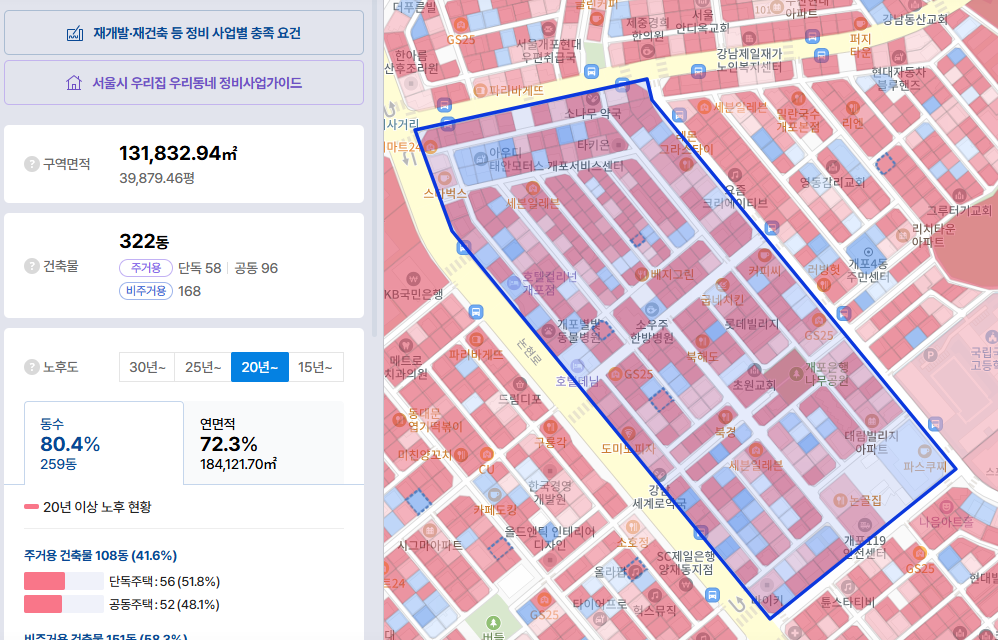Click the 초원교회 church icon
Image resolution: width=998 pixels, height=640 pixels.
click(754, 370)
